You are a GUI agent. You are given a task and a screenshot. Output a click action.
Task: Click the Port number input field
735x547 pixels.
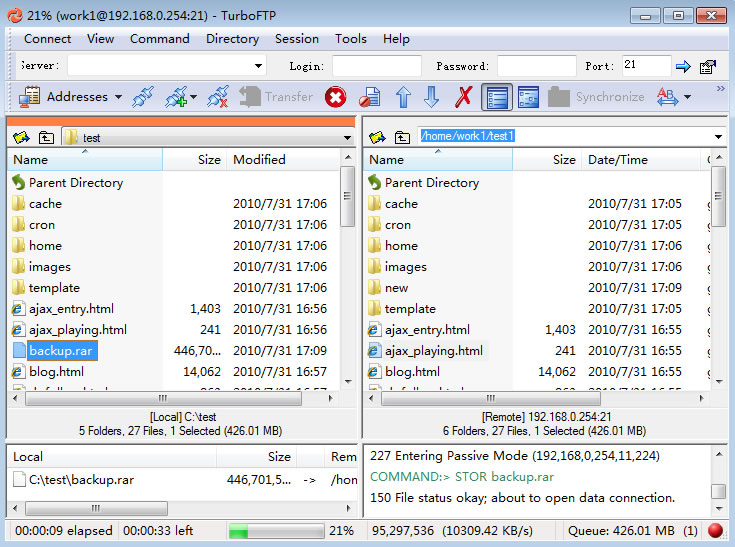point(645,65)
